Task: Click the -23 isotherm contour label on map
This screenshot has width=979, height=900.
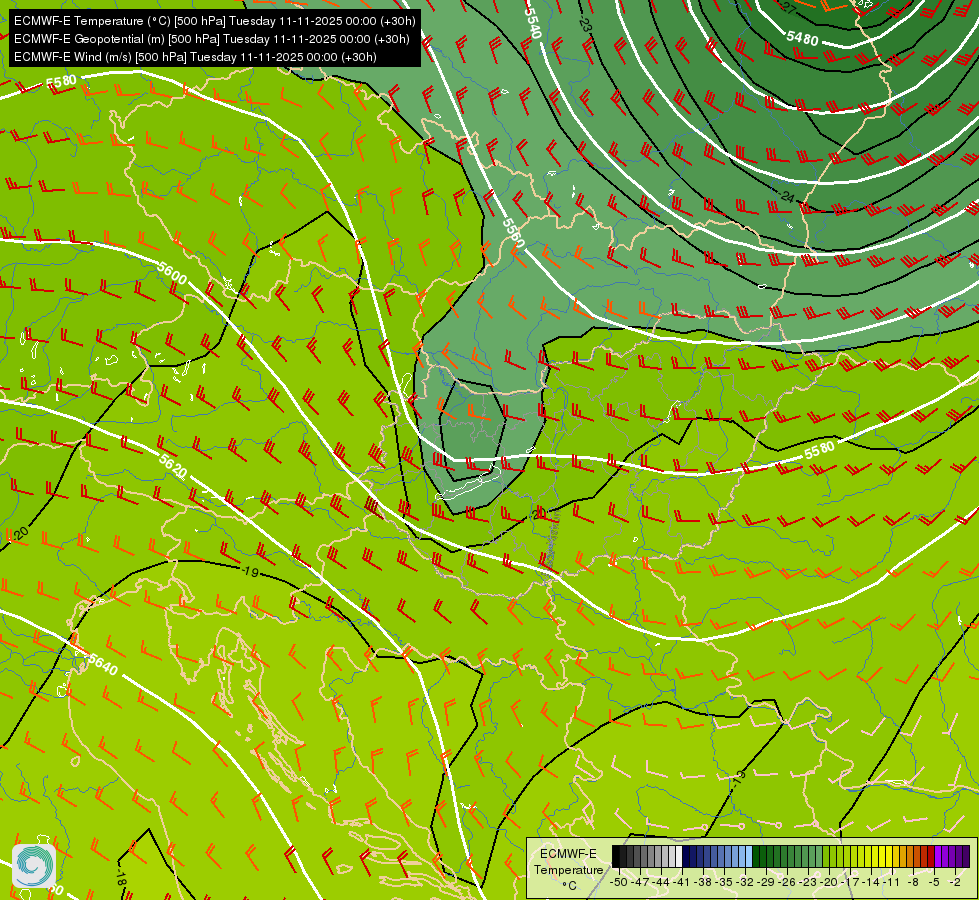Action: point(584,24)
